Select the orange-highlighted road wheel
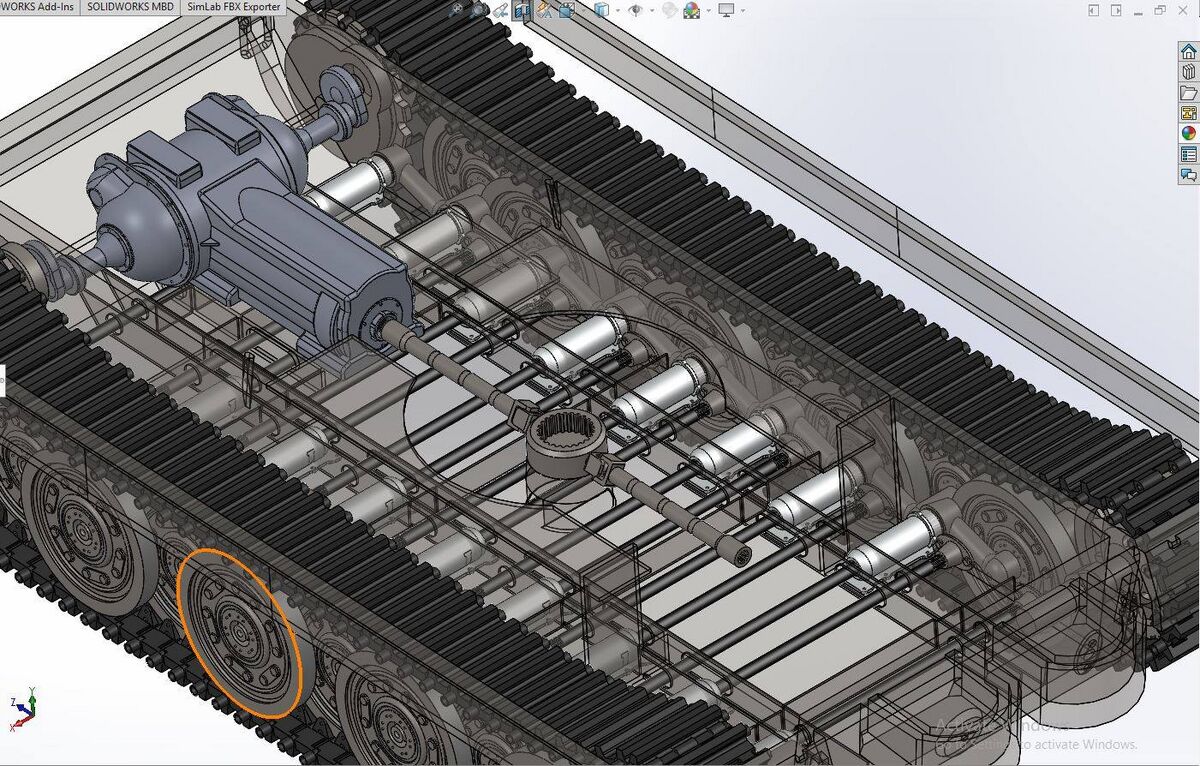 point(240,632)
